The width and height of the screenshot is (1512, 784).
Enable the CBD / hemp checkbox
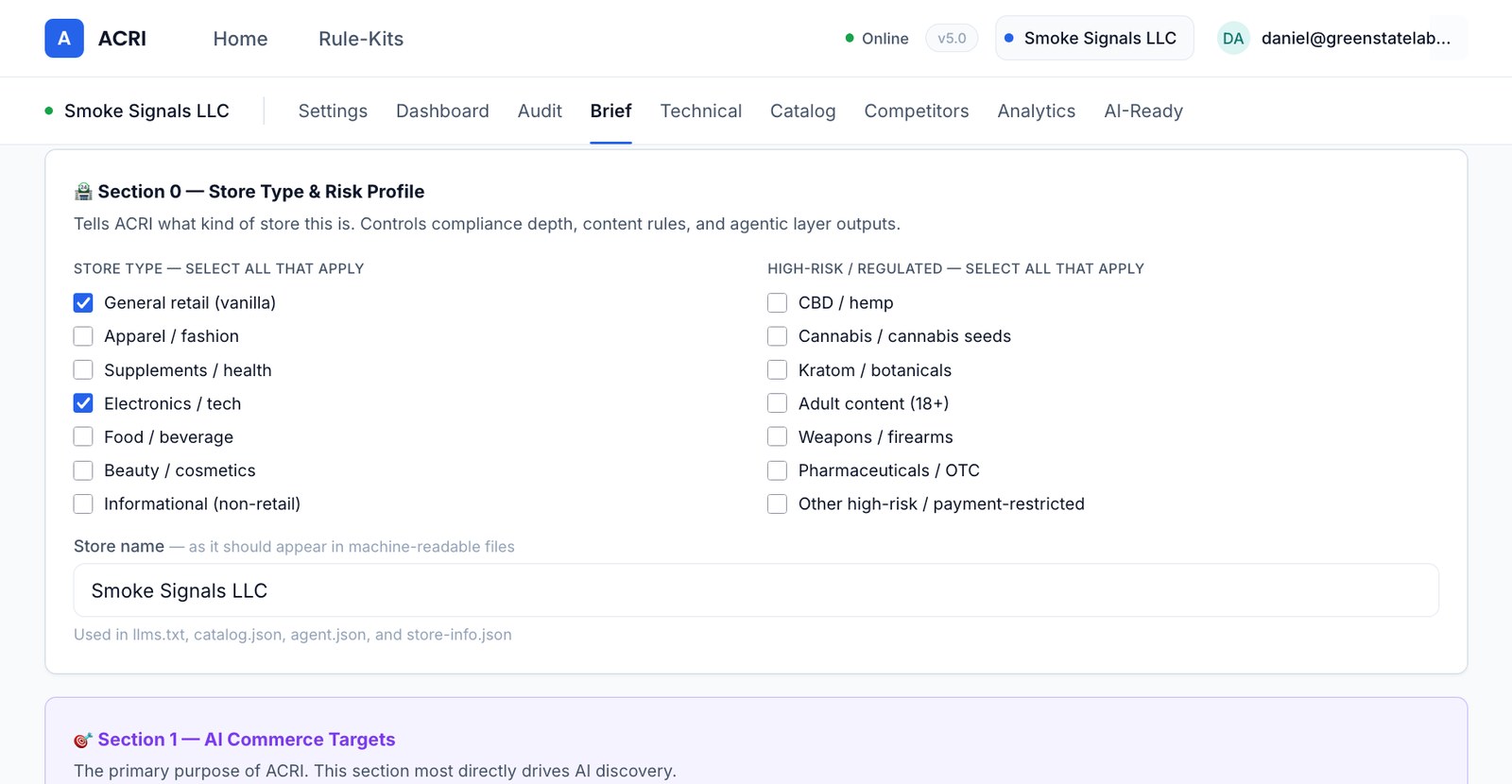click(x=777, y=302)
